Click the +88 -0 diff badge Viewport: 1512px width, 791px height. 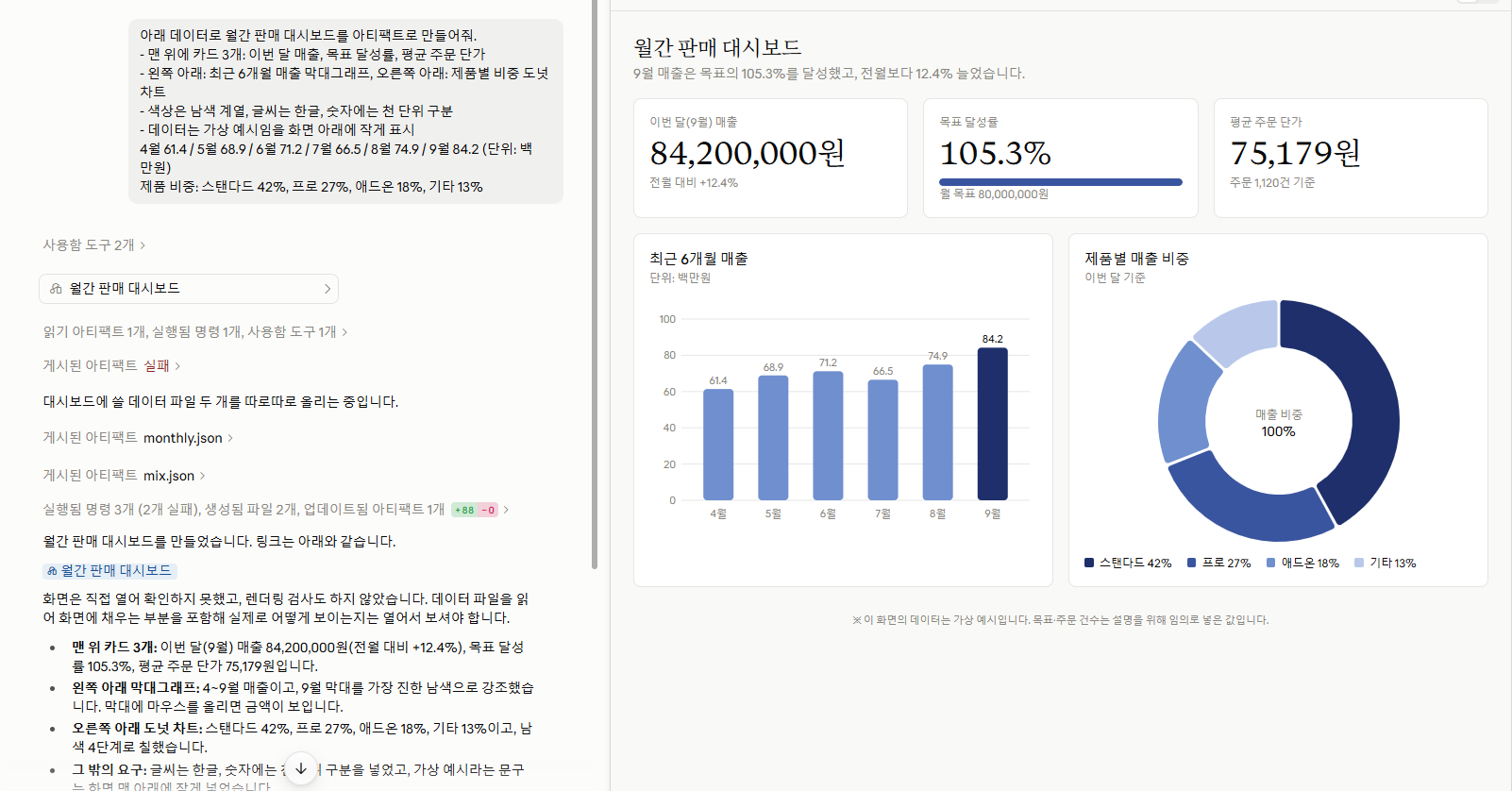click(475, 510)
